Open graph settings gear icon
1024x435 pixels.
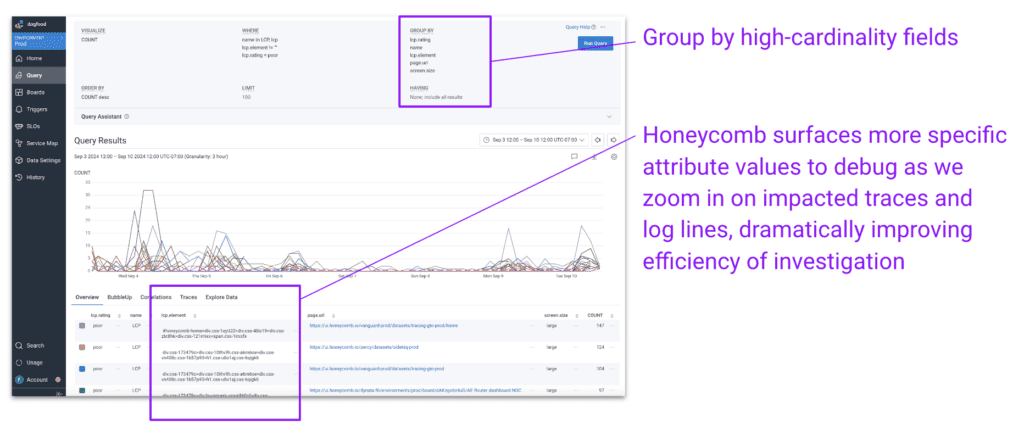pos(614,157)
